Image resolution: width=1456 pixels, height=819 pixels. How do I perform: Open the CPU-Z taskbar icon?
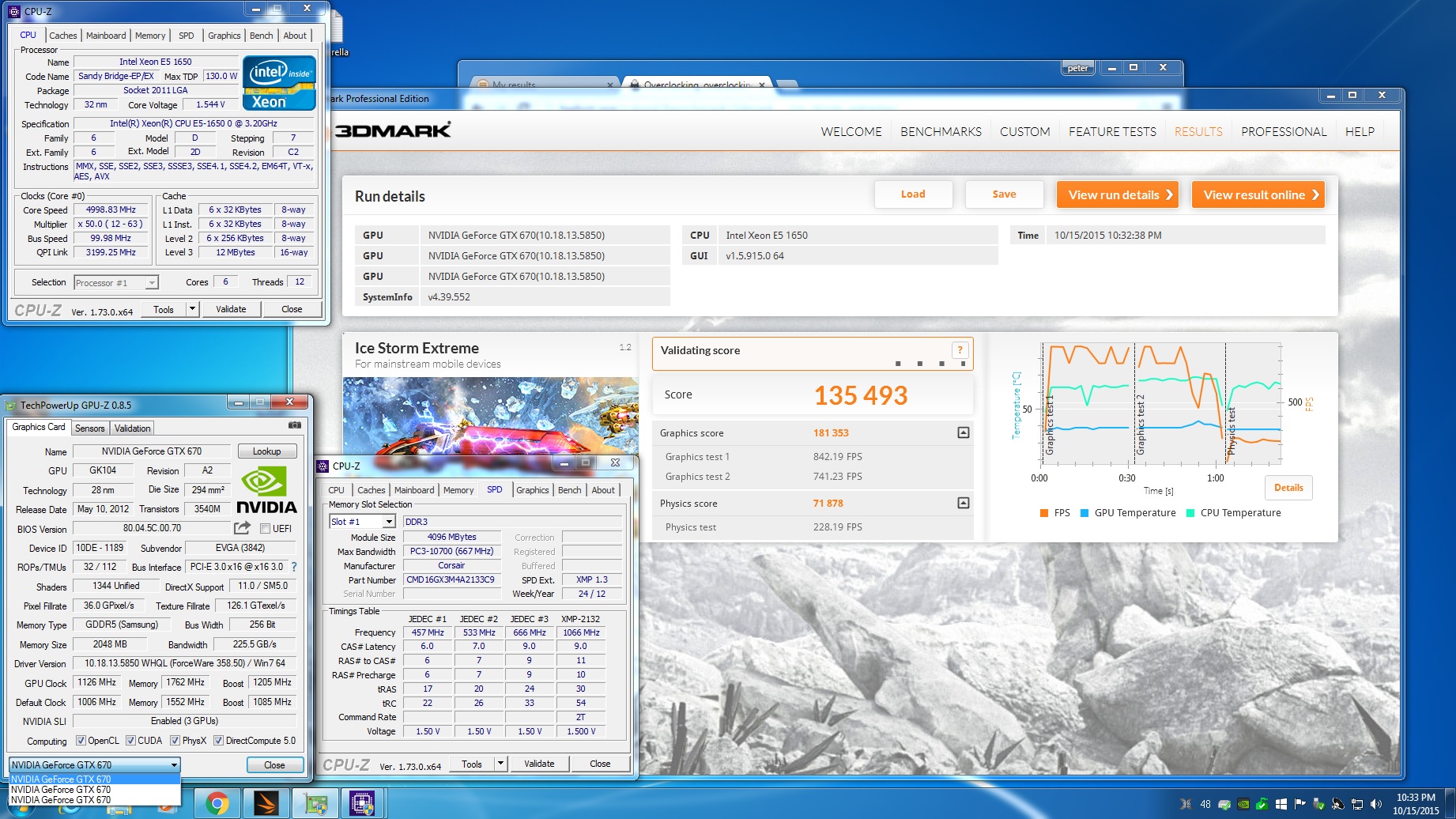pos(363,804)
